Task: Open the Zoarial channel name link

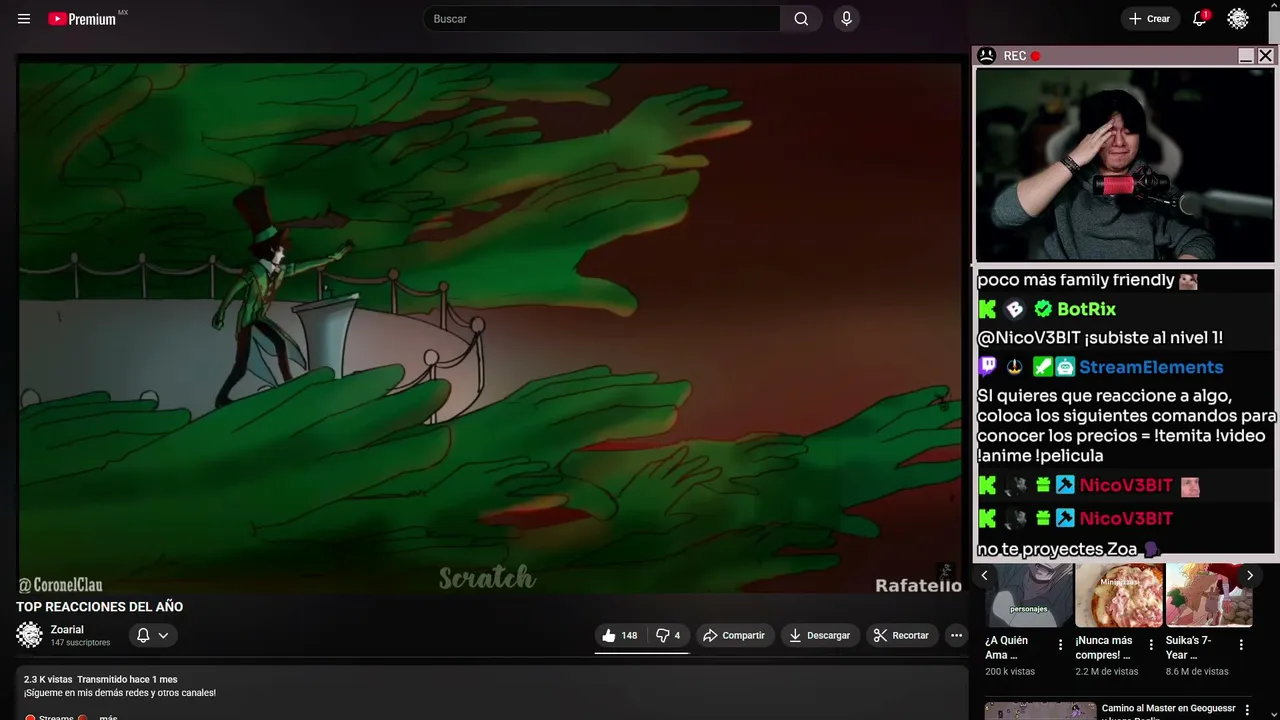Action: pos(67,630)
